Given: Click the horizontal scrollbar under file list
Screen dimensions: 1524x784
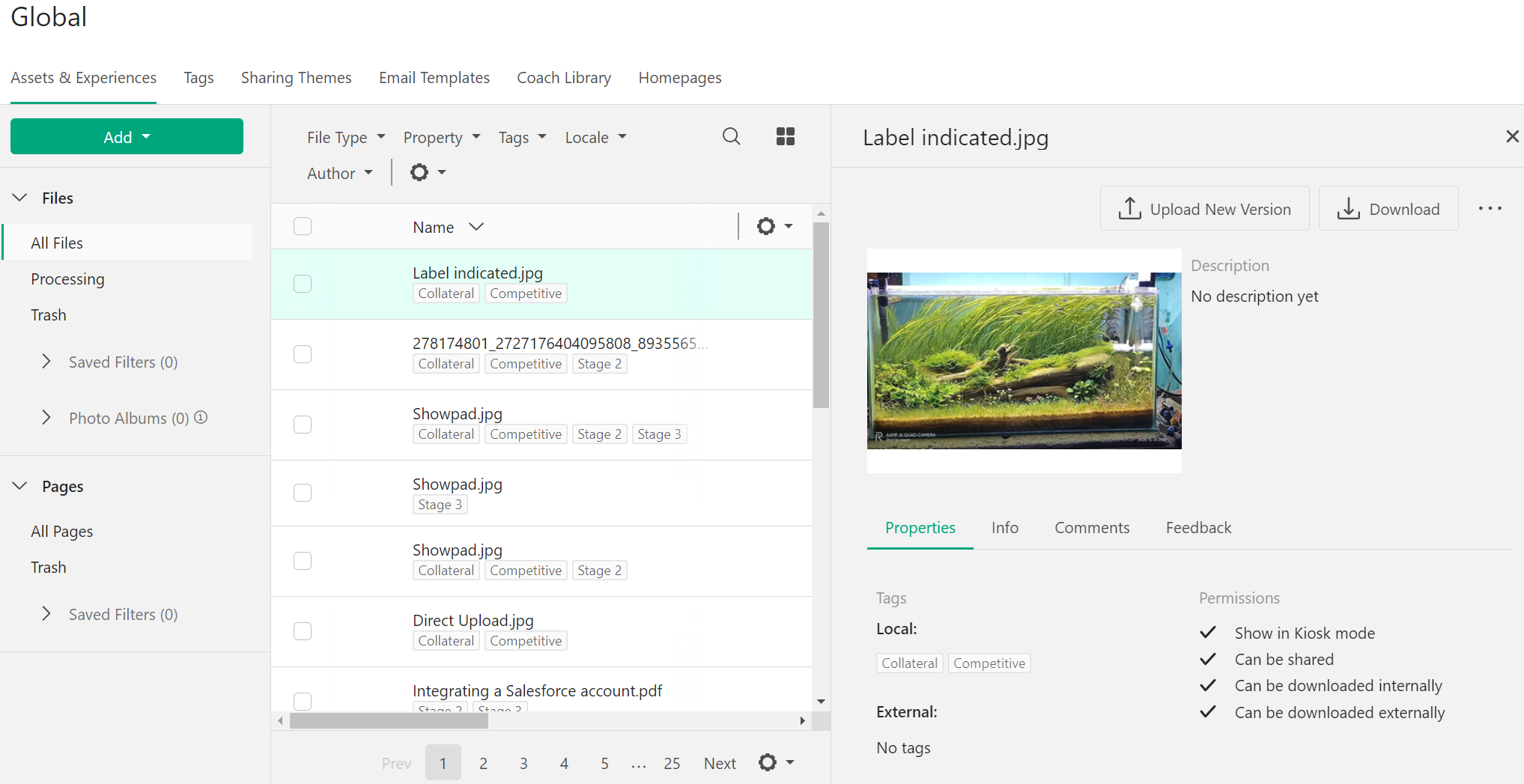Looking at the screenshot, I should 389,721.
